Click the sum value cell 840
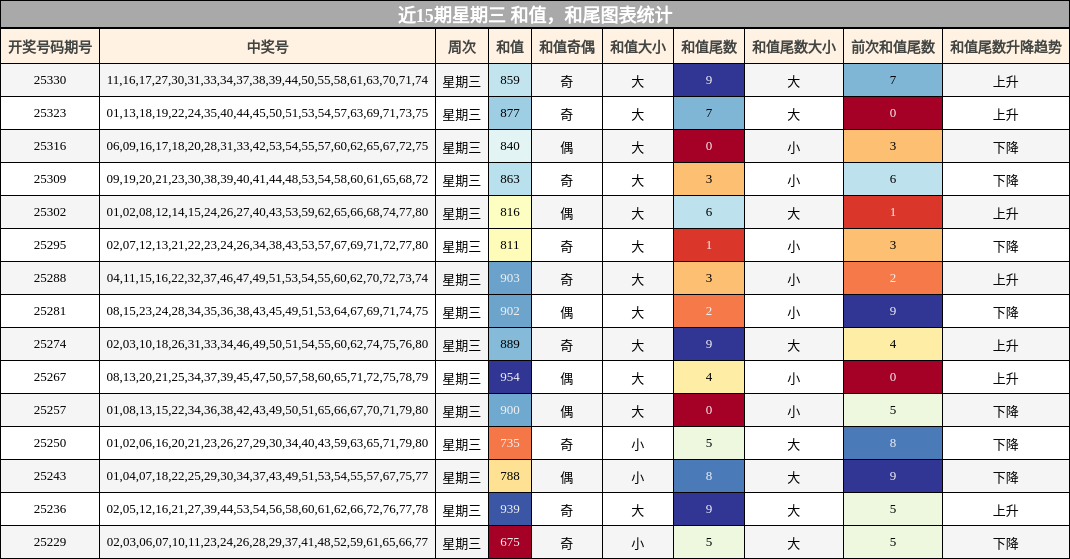The image size is (1070, 559). click(x=510, y=146)
